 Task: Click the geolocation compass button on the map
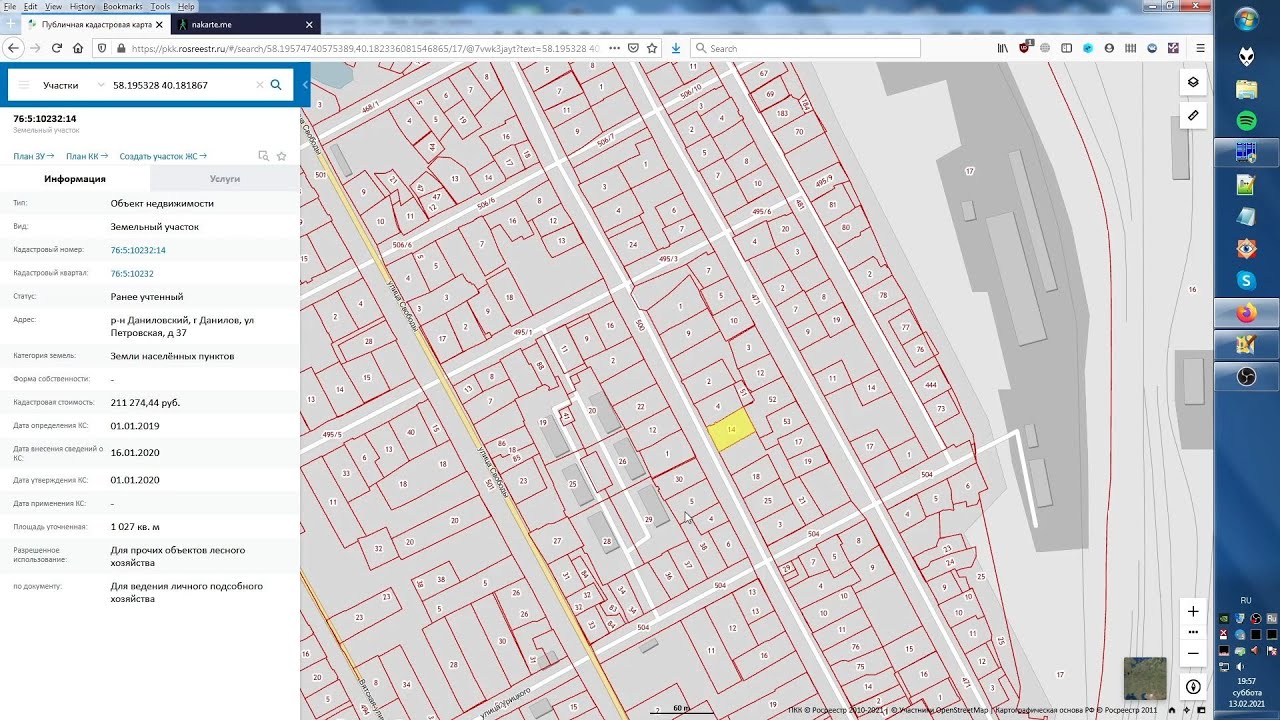click(x=1193, y=687)
